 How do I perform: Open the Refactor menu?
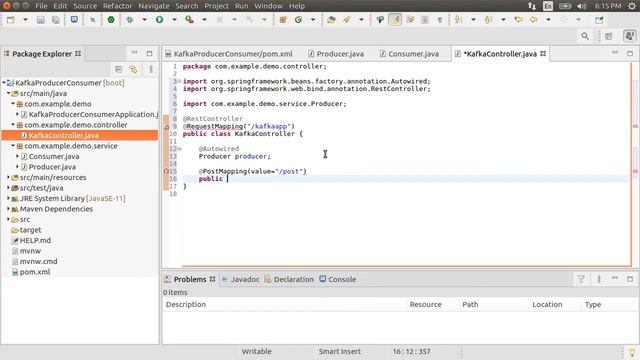coord(118,6)
